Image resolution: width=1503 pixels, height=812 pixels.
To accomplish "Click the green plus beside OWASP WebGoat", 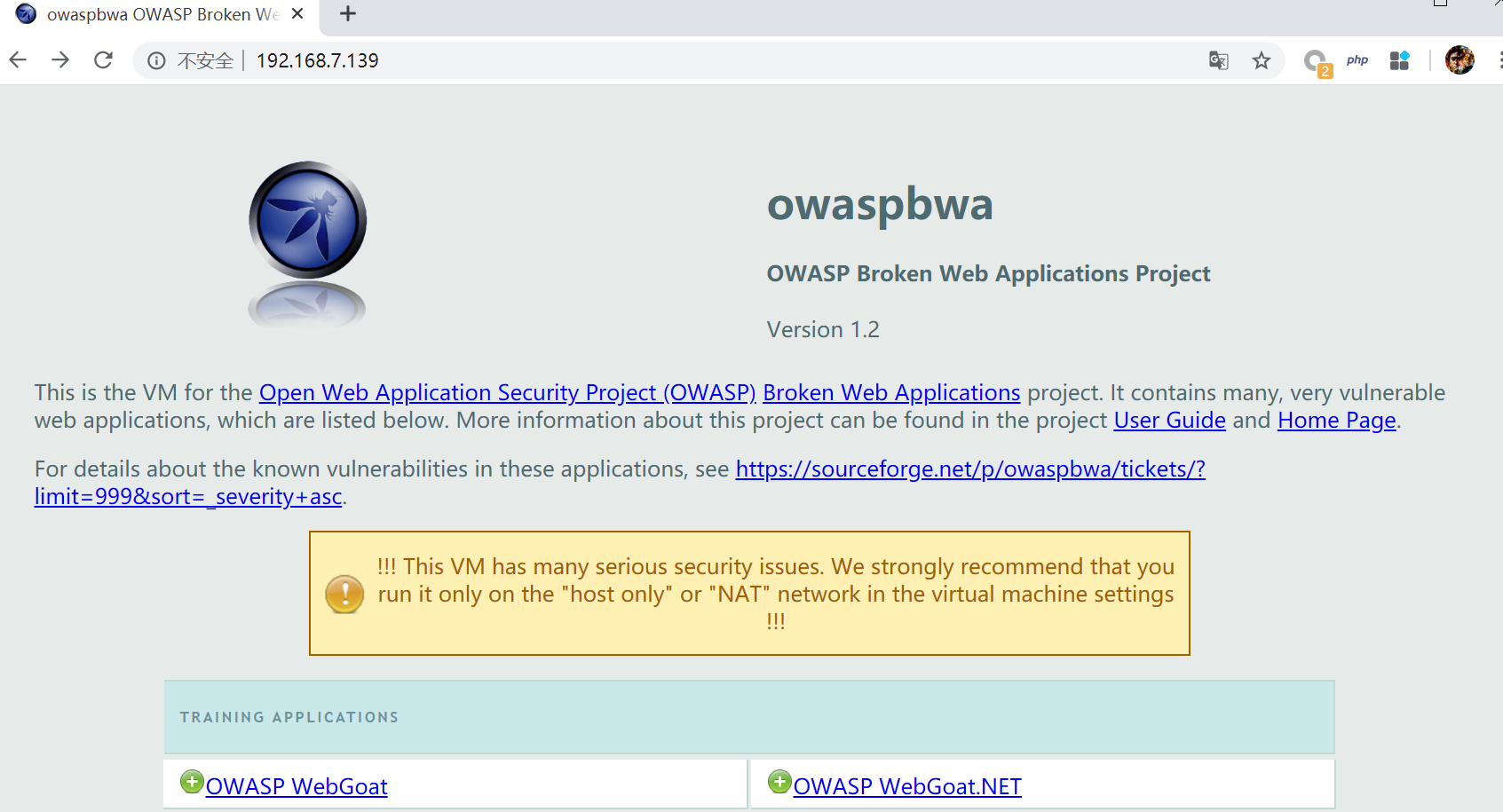I will click(x=192, y=780).
